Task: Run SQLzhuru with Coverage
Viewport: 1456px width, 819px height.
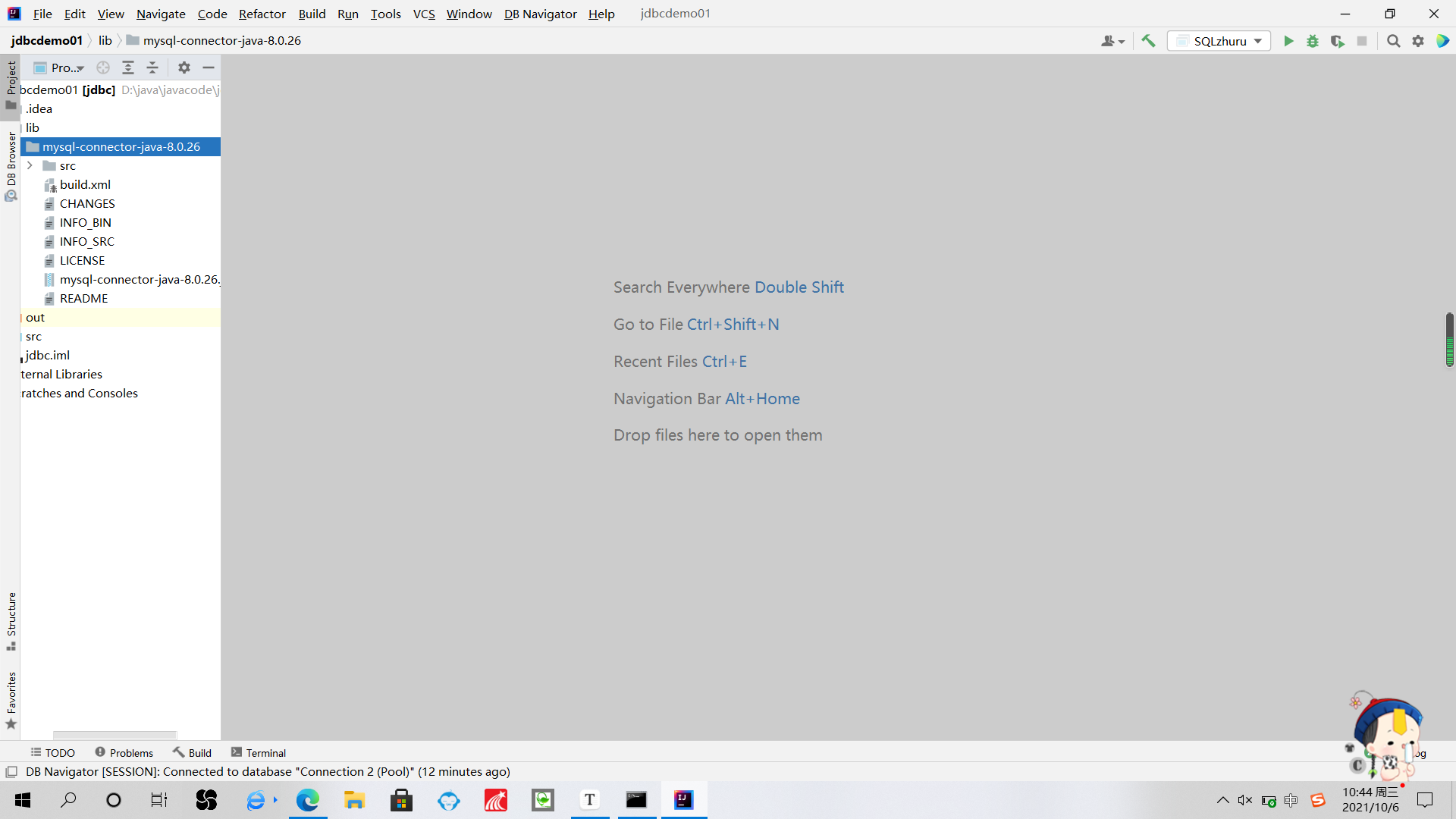Action: coord(1337,41)
